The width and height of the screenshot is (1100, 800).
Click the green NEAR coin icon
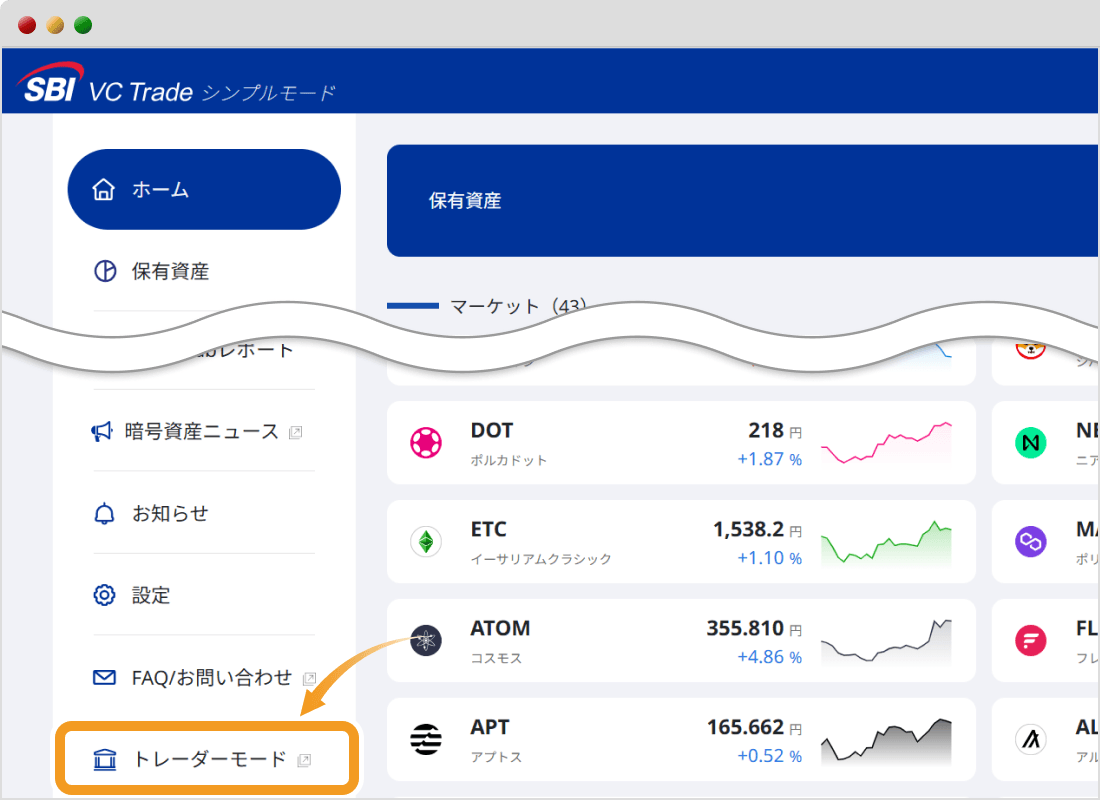point(1031,443)
